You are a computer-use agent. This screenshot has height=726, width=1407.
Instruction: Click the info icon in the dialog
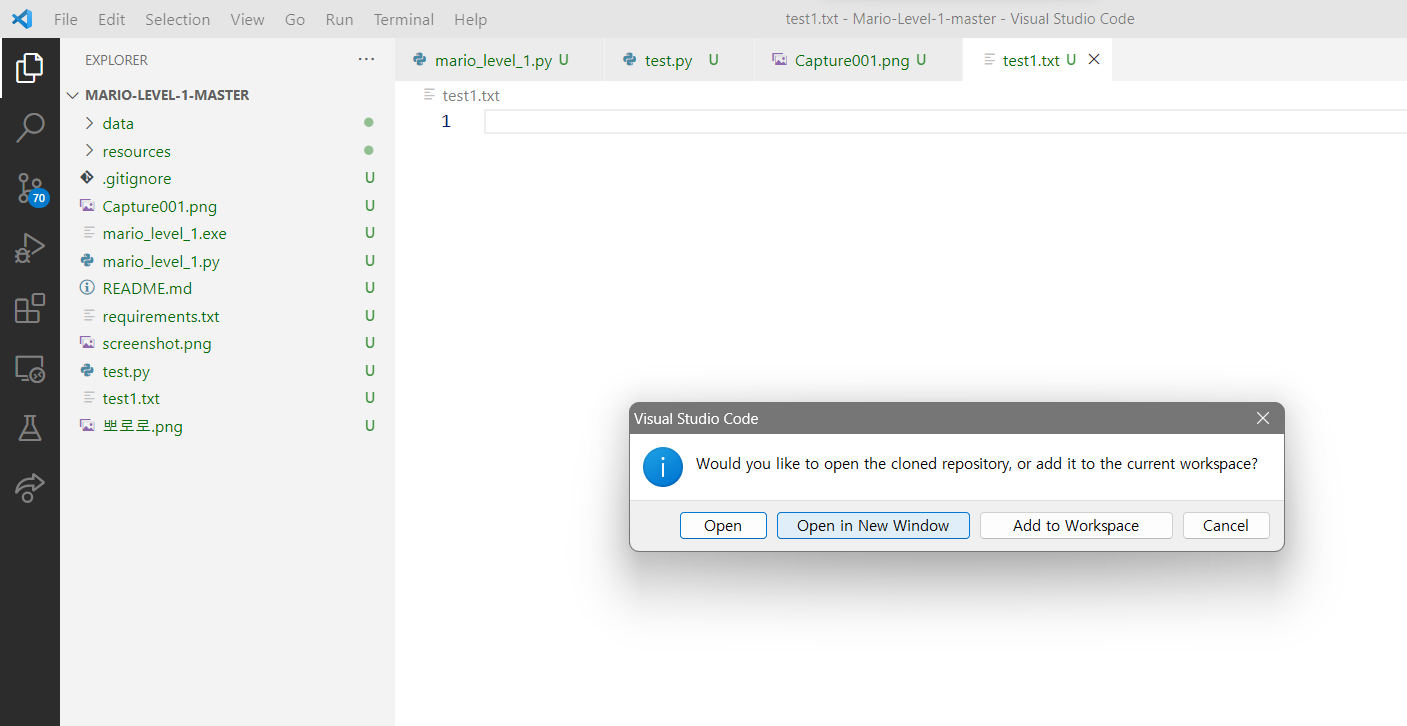pyautogui.click(x=663, y=467)
